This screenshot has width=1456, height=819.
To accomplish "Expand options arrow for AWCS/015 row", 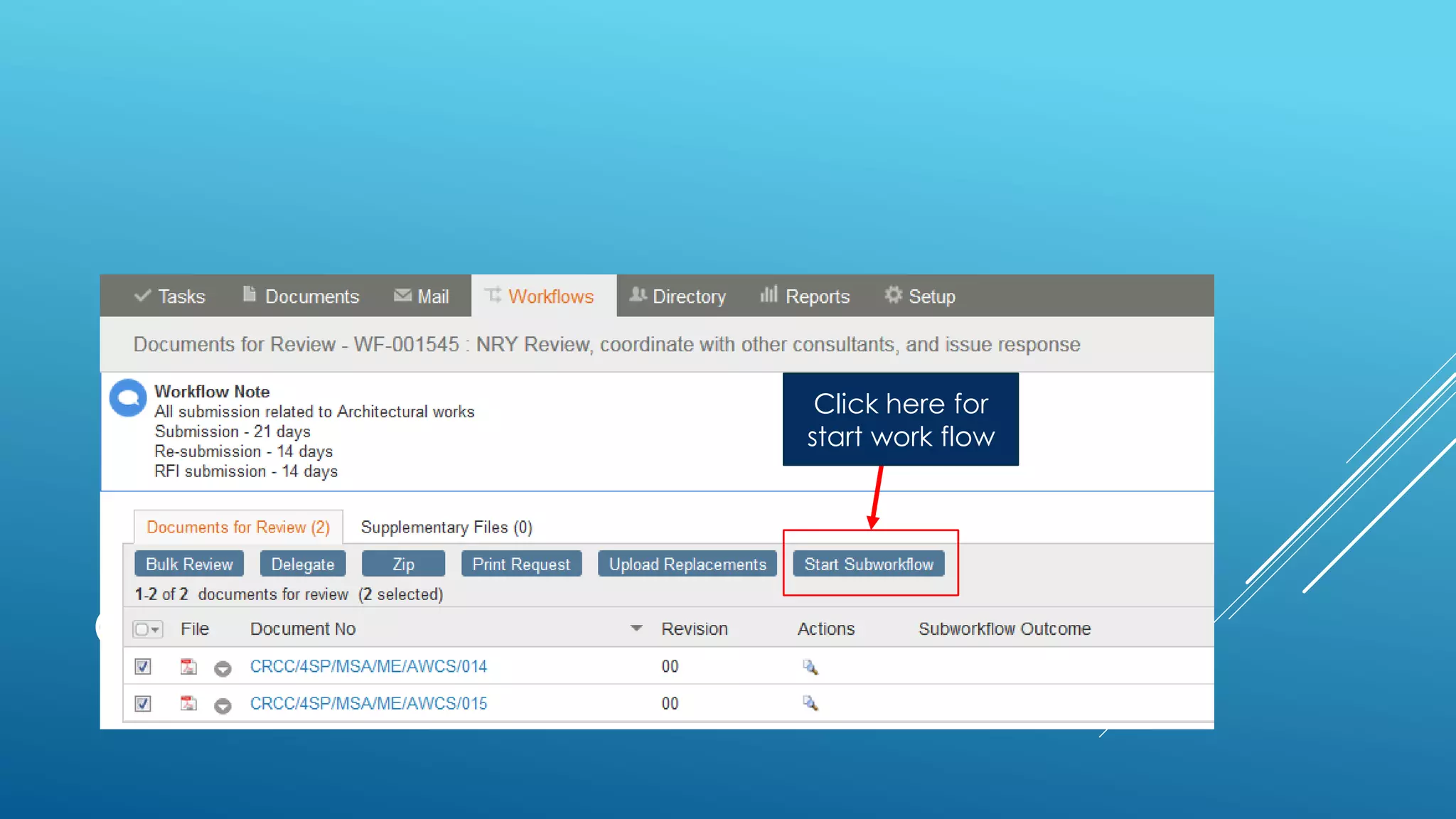I will [x=223, y=705].
